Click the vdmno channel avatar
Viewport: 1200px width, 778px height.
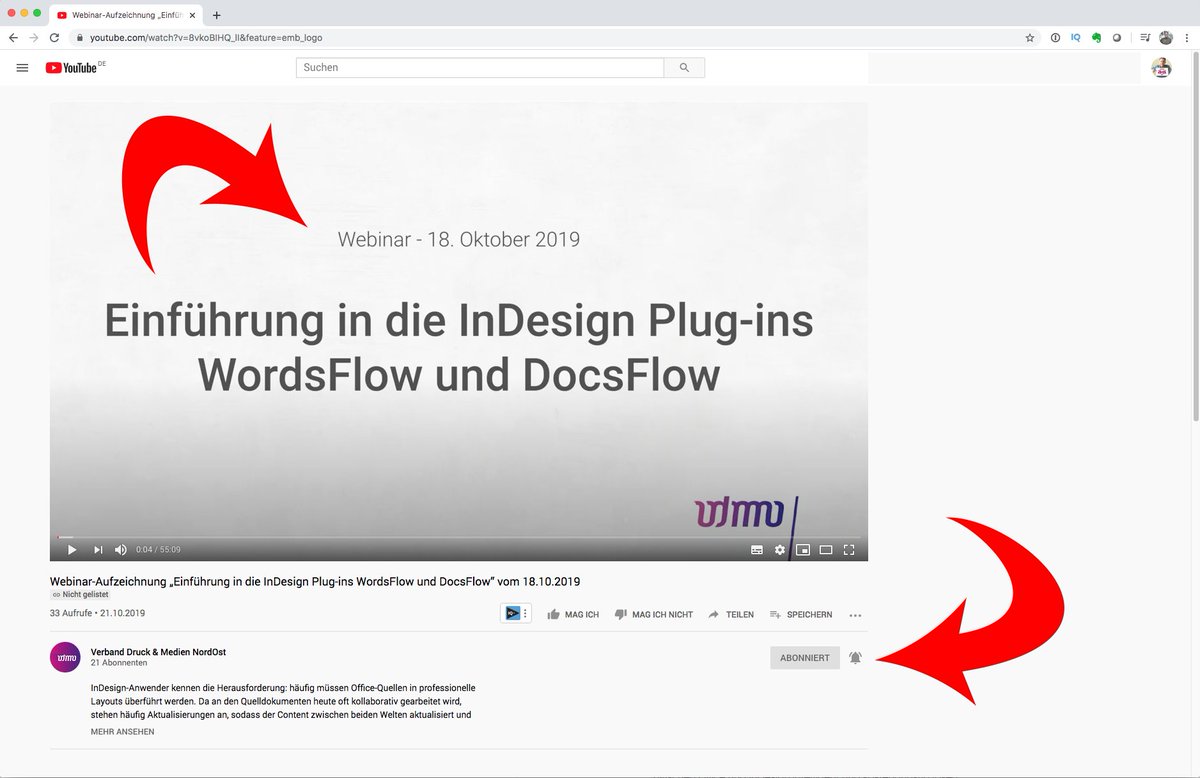point(65,657)
